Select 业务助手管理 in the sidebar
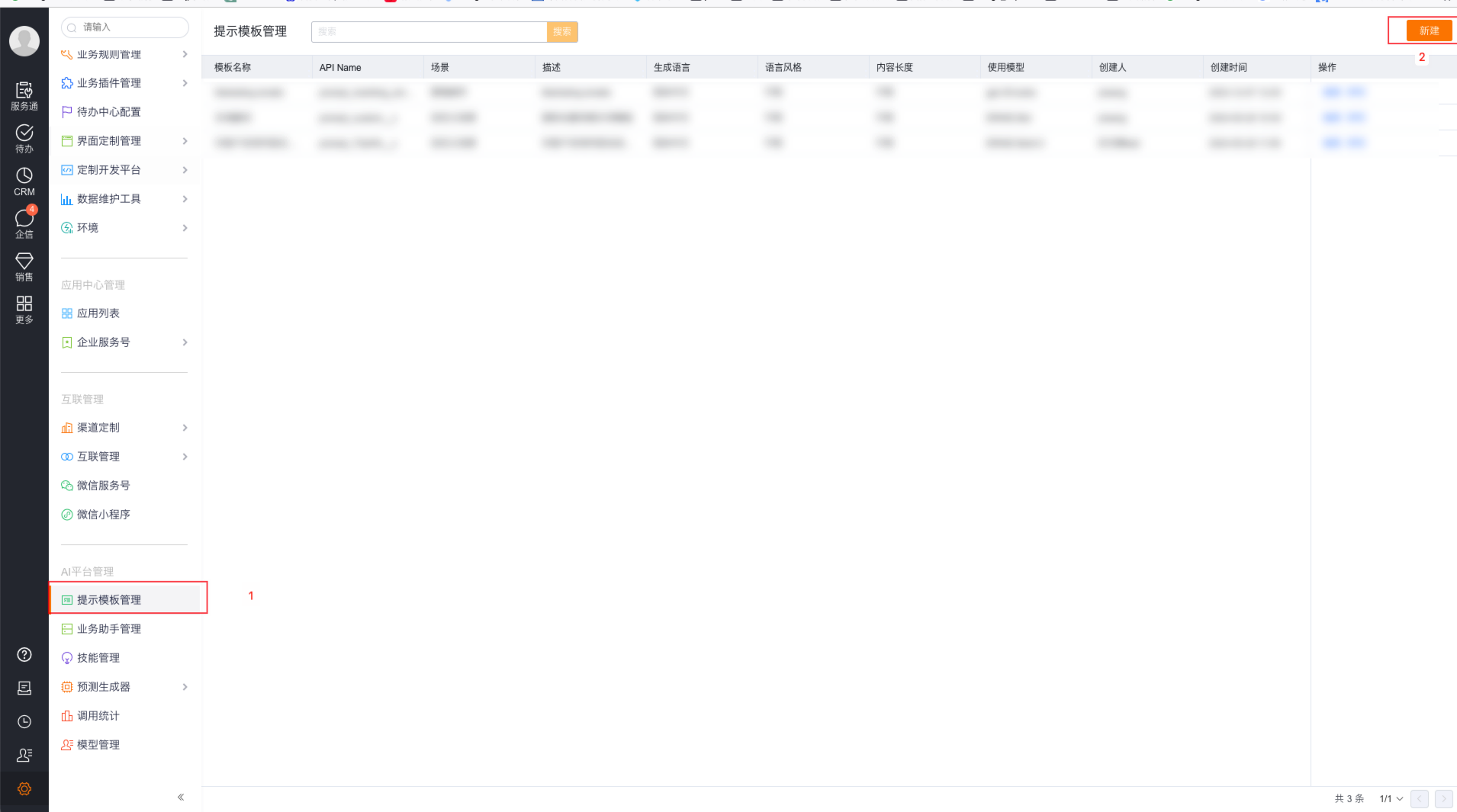Viewport: 1457px width, 812px height. pos(109,629)
